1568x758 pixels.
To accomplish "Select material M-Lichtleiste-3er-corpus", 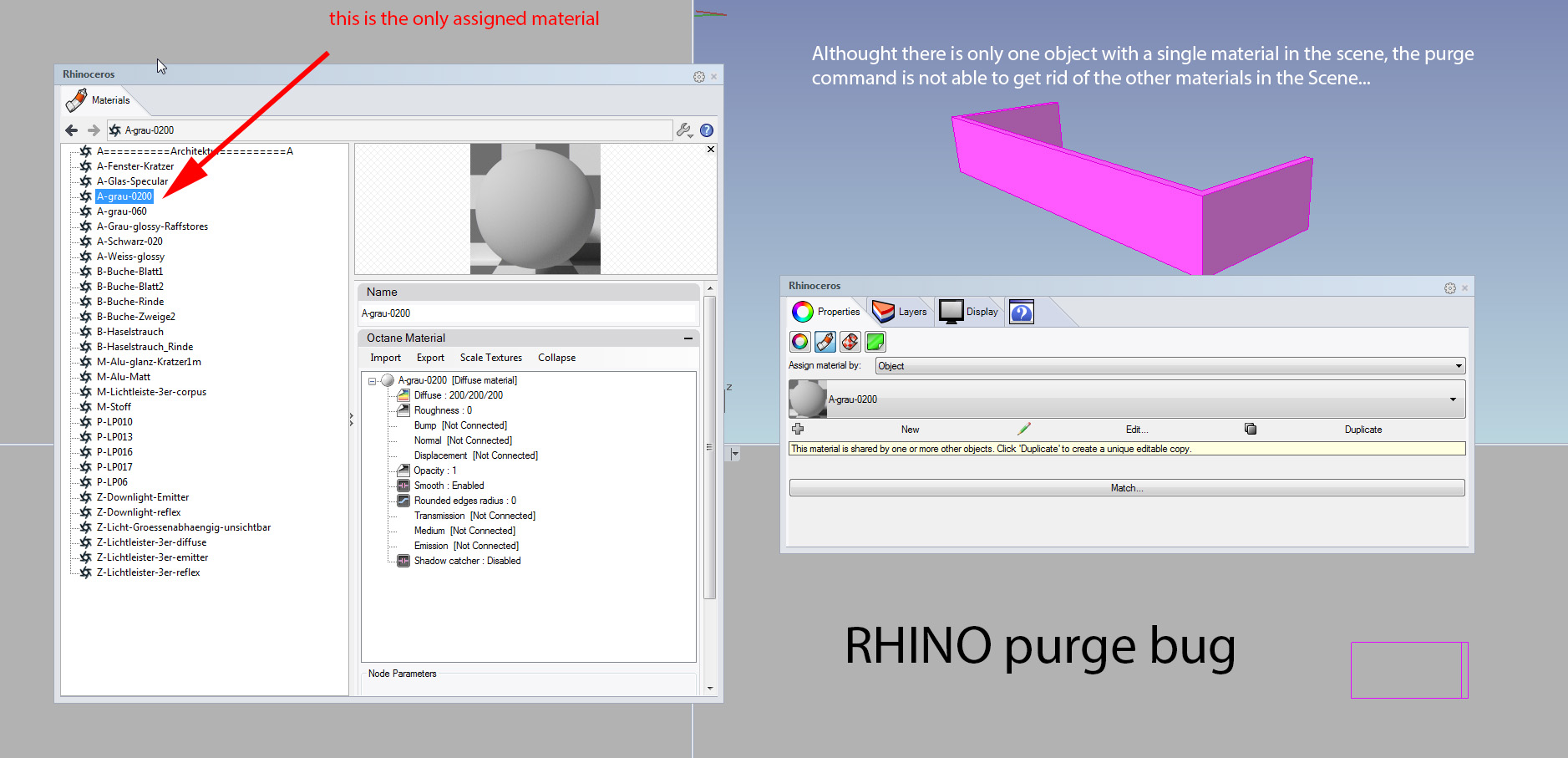I will pyautogui.click(x=151, y=392).
